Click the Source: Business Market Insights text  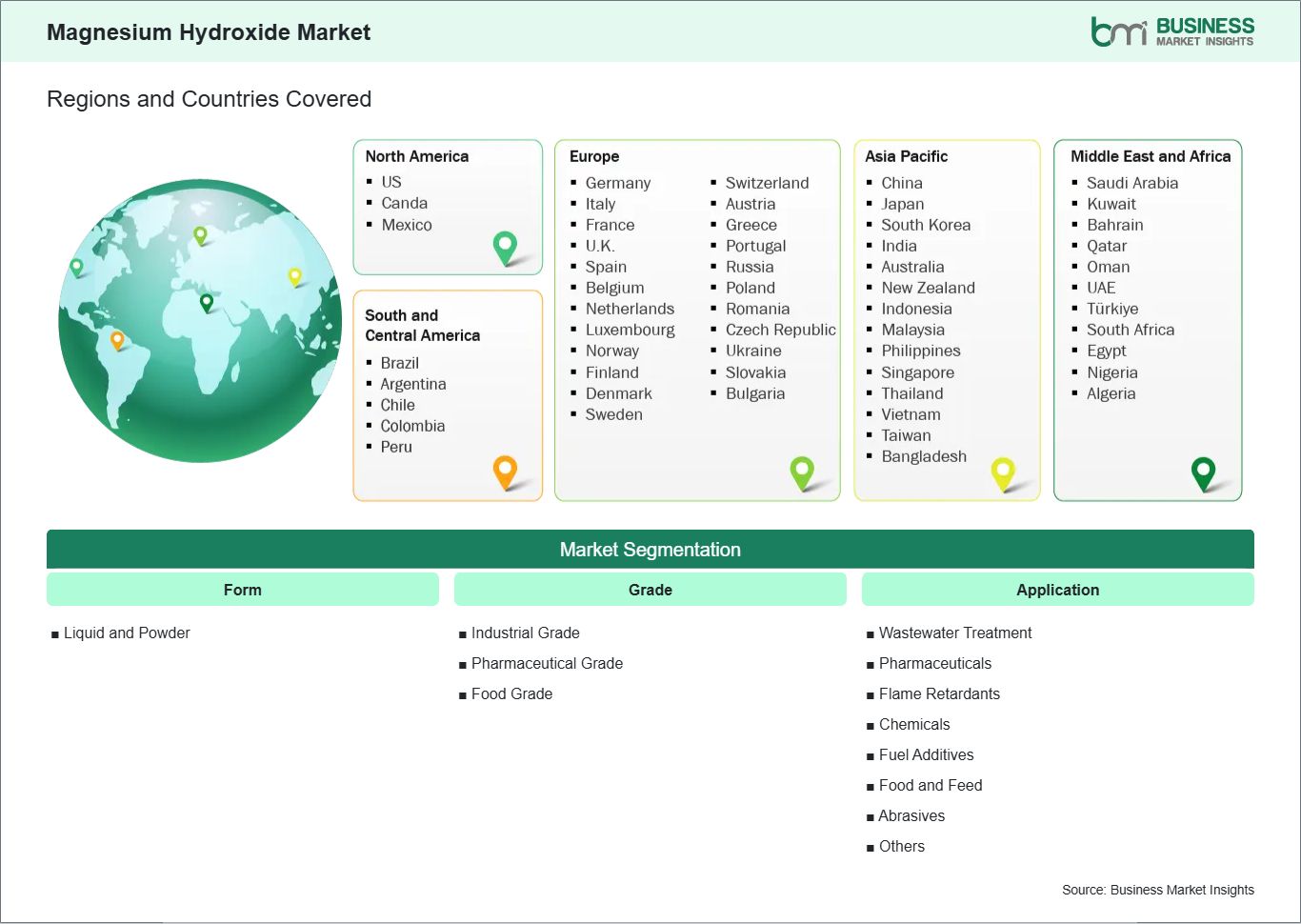[x=1158, y=890]
